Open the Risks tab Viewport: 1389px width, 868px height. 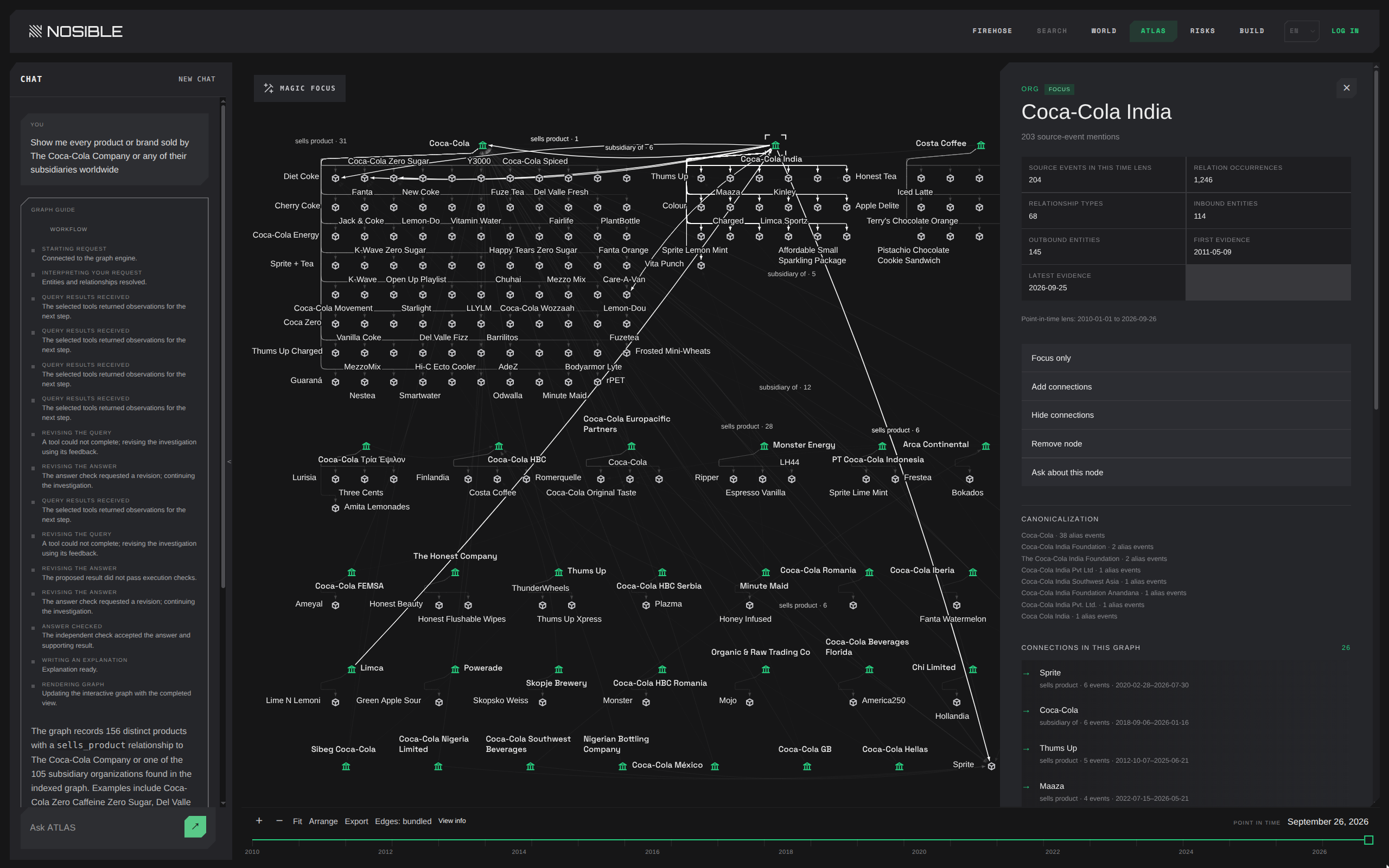point(1202,31)
